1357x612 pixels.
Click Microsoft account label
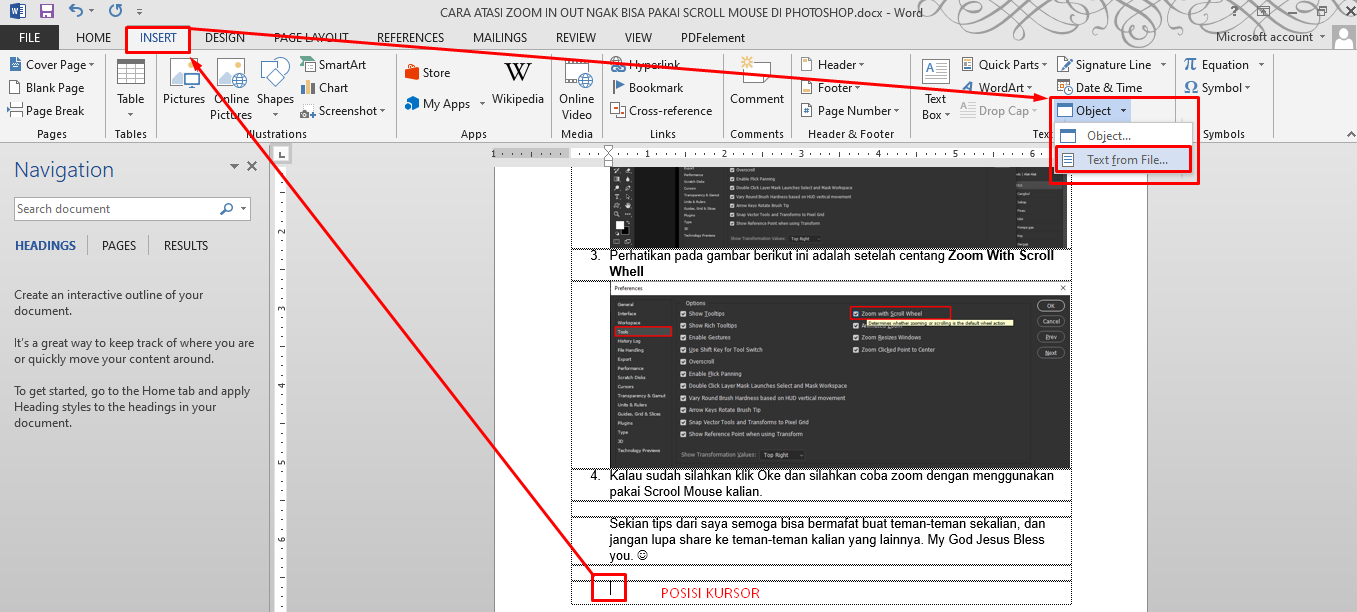point(1264,37)
